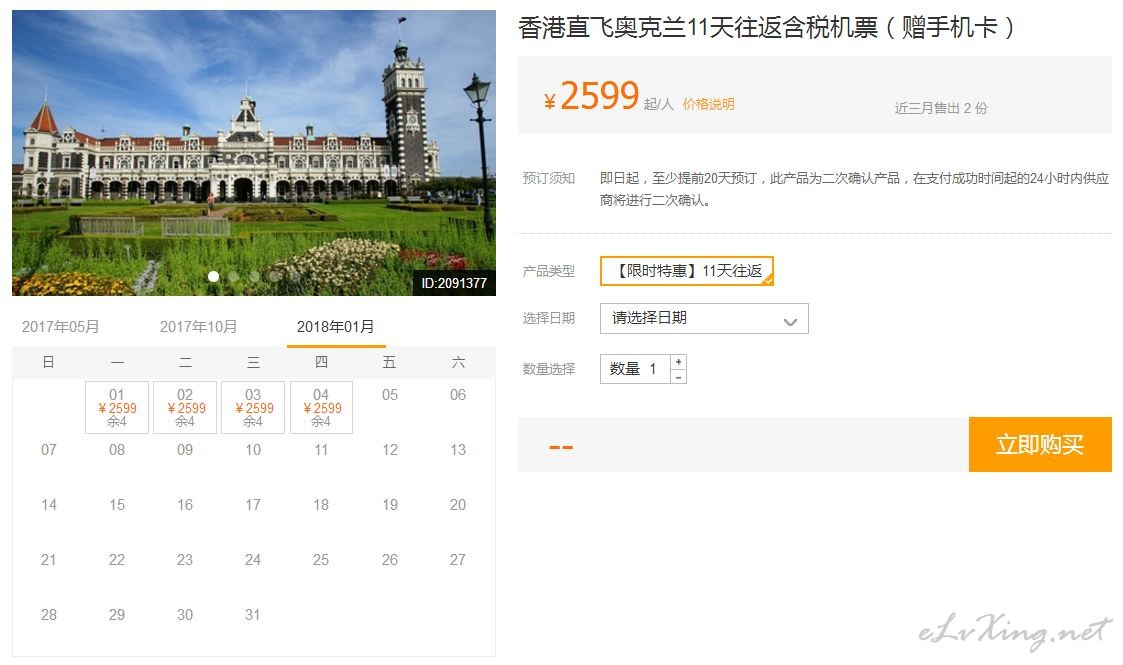The height and width of the screenshot is (665, 1123).
Task: Pick calendar date 03 priced ¥2599
Action: pyautogui.click(x=253, y=407)
